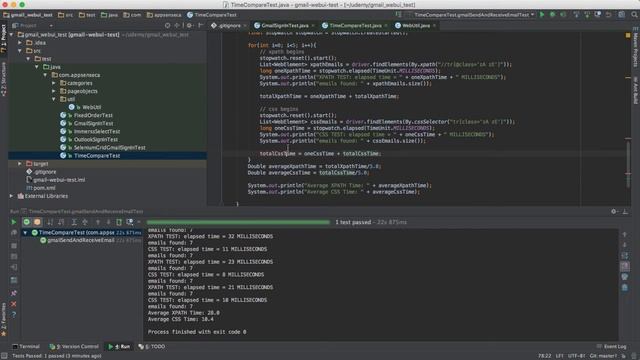Click the red X close icon in Run sidebar
The width and height of the screenshot is (640, 360).
(13, 304)
